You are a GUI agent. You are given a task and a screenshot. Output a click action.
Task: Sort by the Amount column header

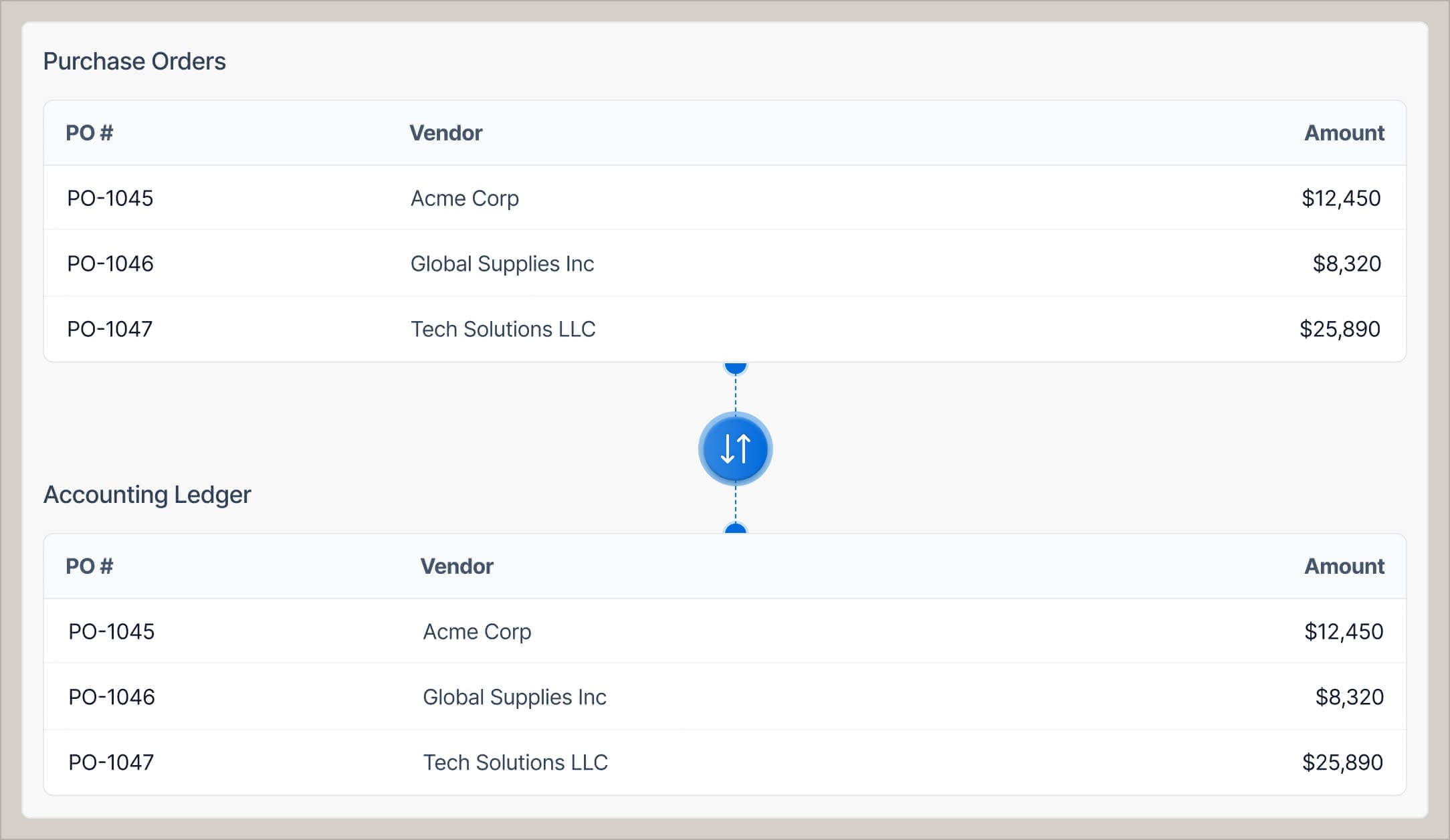(x=1344, y=132)
